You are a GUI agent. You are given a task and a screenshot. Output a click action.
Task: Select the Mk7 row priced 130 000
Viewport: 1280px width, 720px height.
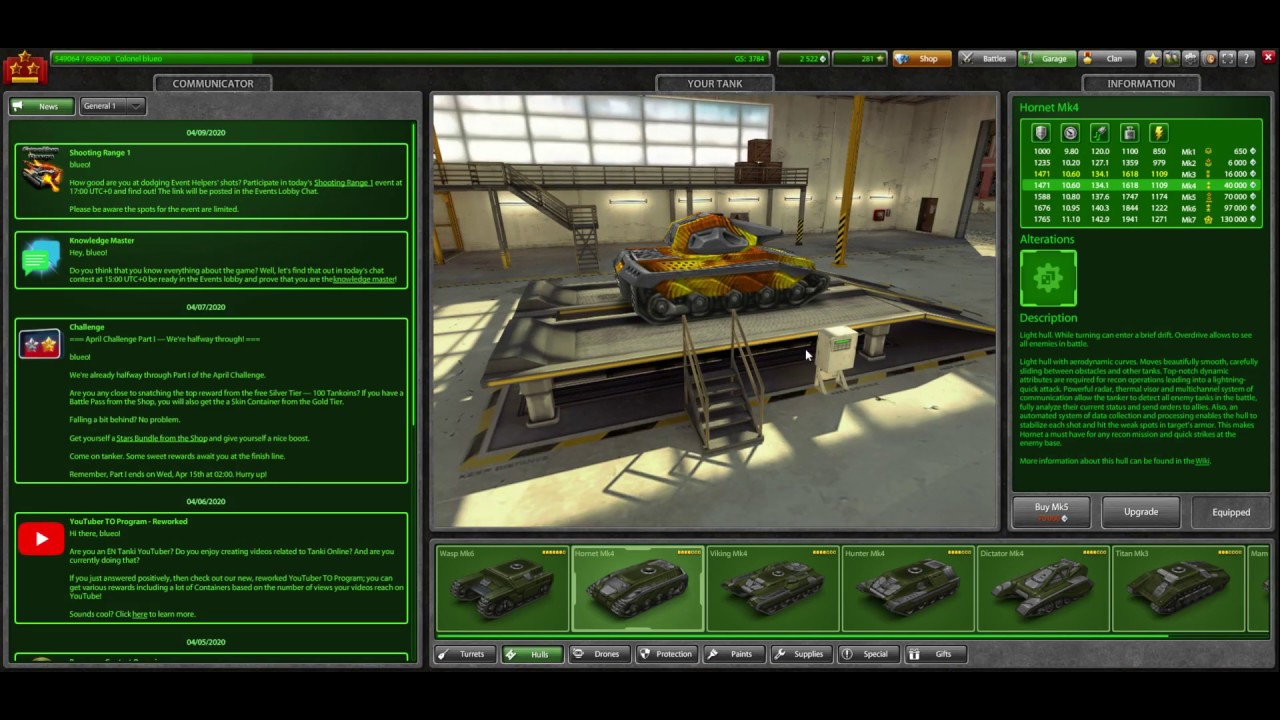pos(1140,219)
